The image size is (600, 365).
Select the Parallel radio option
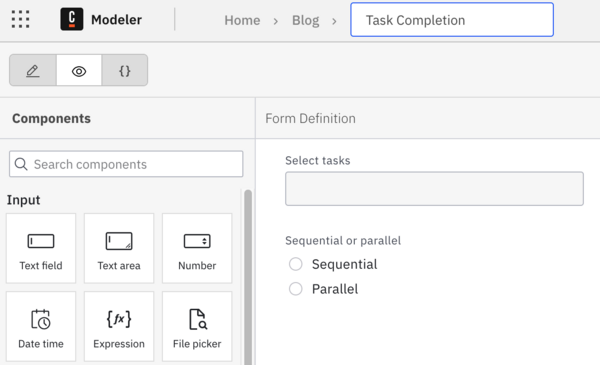(295, 289)
